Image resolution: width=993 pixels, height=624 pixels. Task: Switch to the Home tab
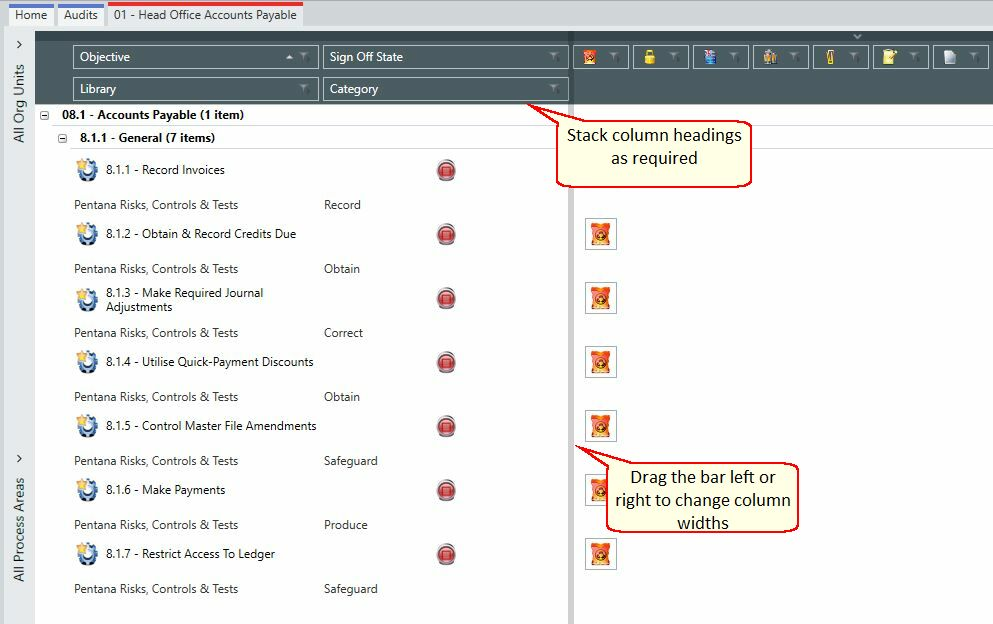click(31, 15)
